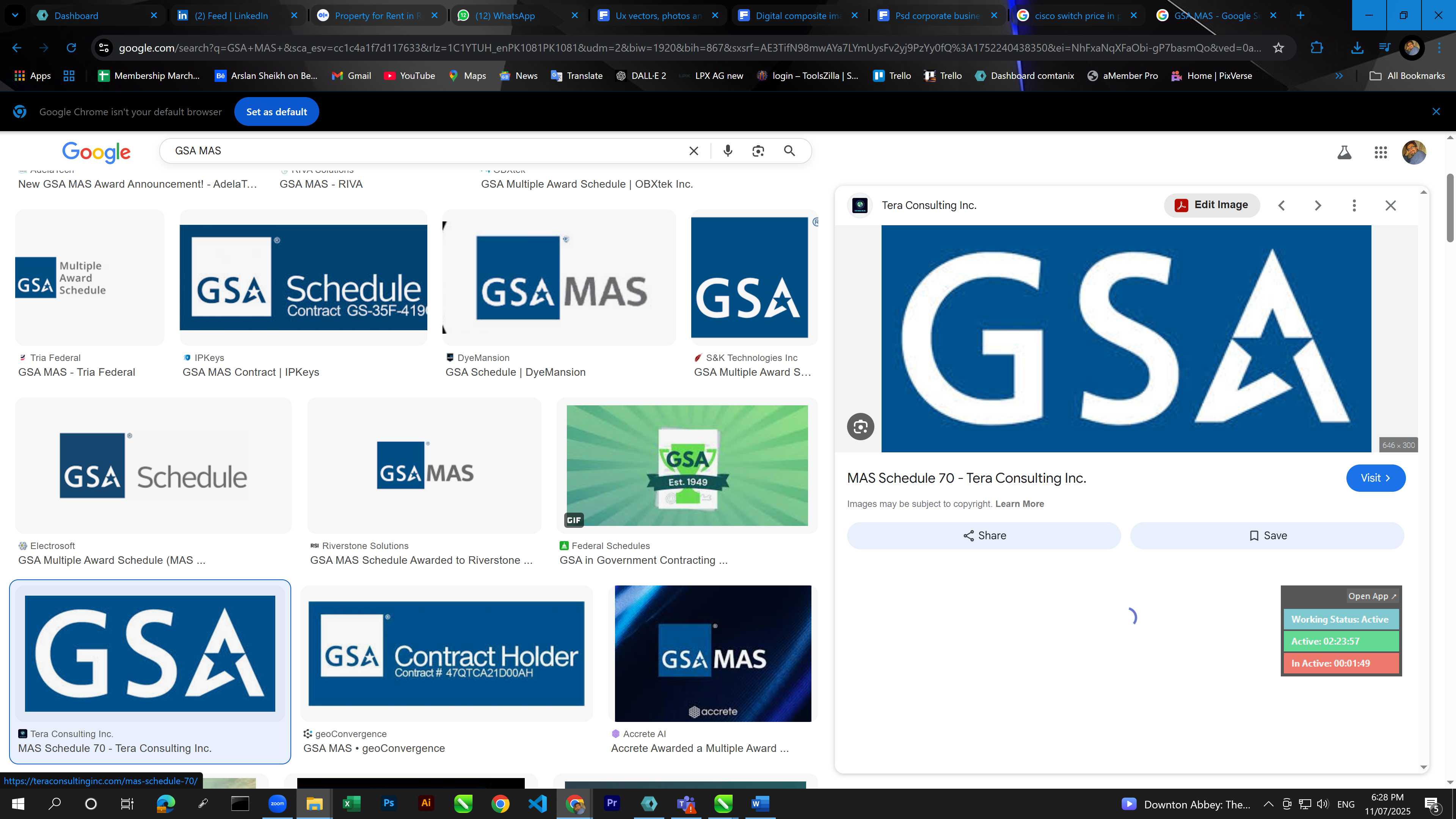Click Edit Image button in preview
Viewport: 1456px width, 819px height.
click(1212, 205)
